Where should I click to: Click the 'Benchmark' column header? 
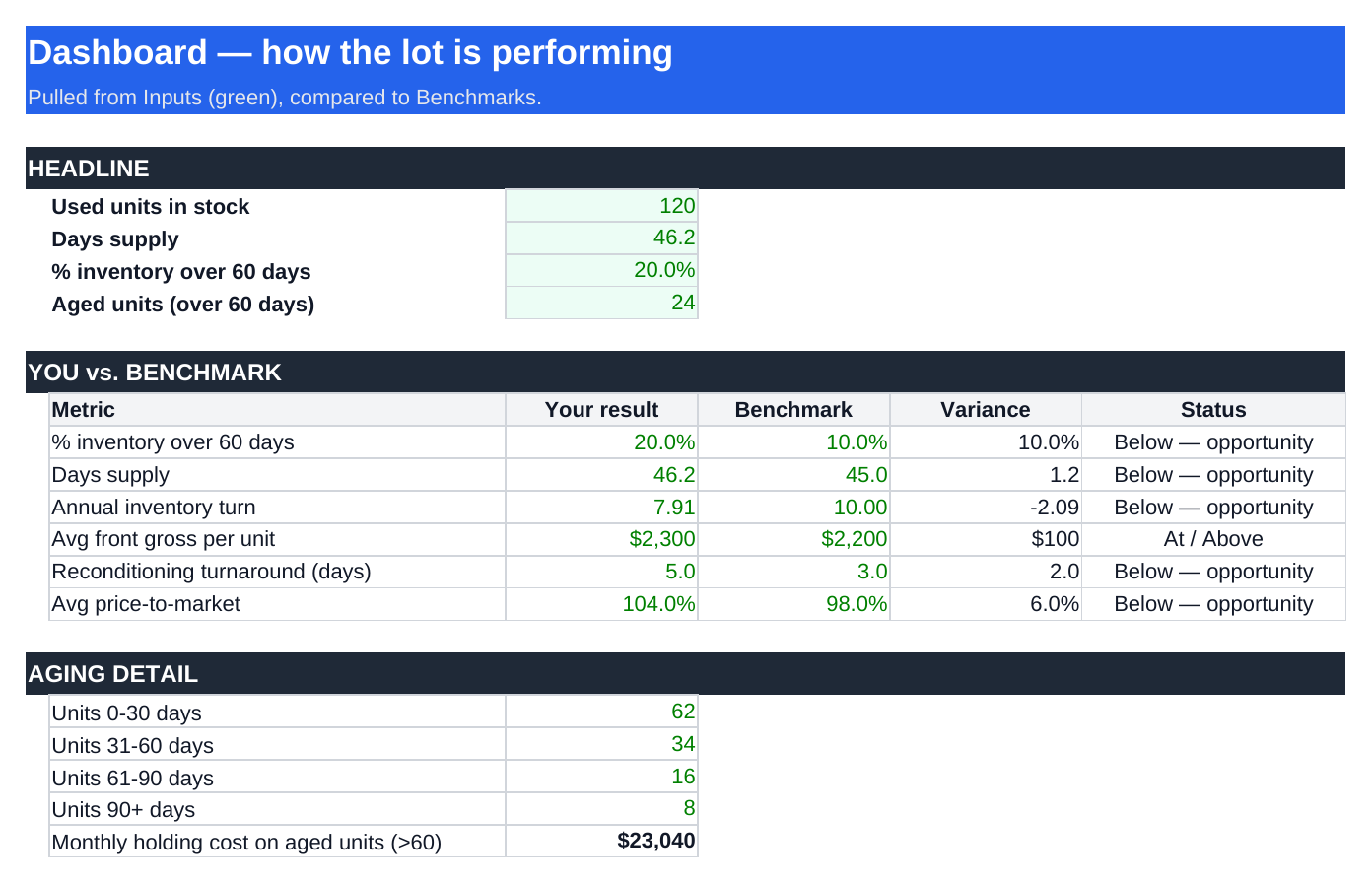click(793, 410)
